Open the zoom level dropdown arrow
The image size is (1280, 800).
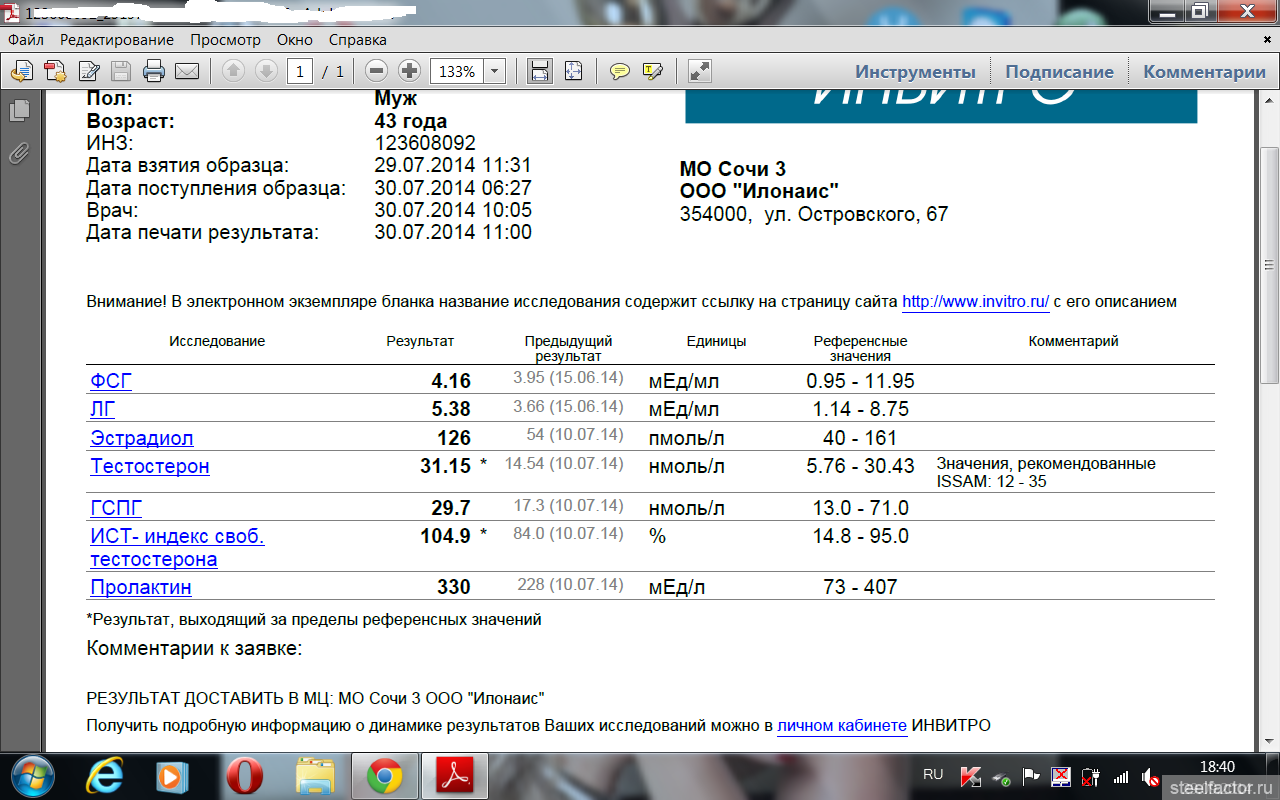[x=494, y=71]
